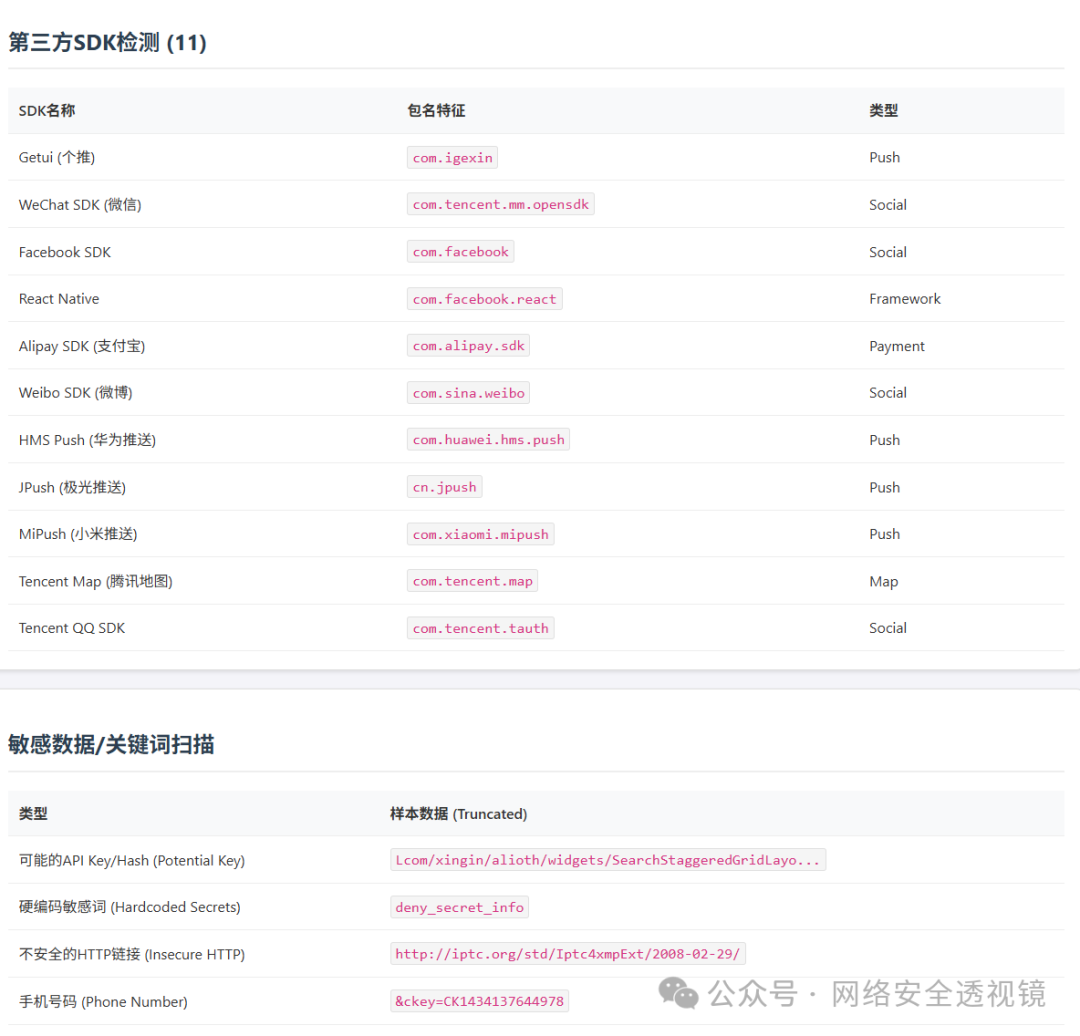This screenshot has width=1080, height=1036.
Task: Select the com.tencent.mm.opensdk package tag
Action: click(501, 205)
